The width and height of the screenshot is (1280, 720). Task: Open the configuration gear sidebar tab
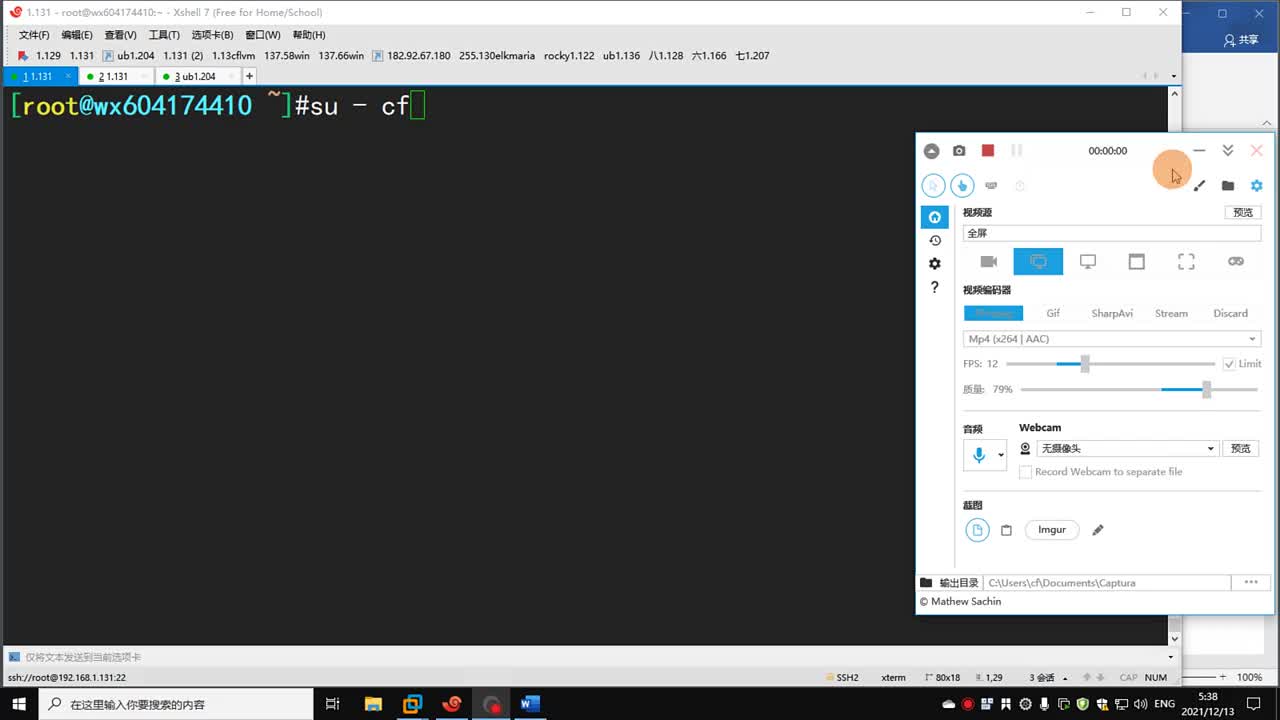[x=935, y=264]
